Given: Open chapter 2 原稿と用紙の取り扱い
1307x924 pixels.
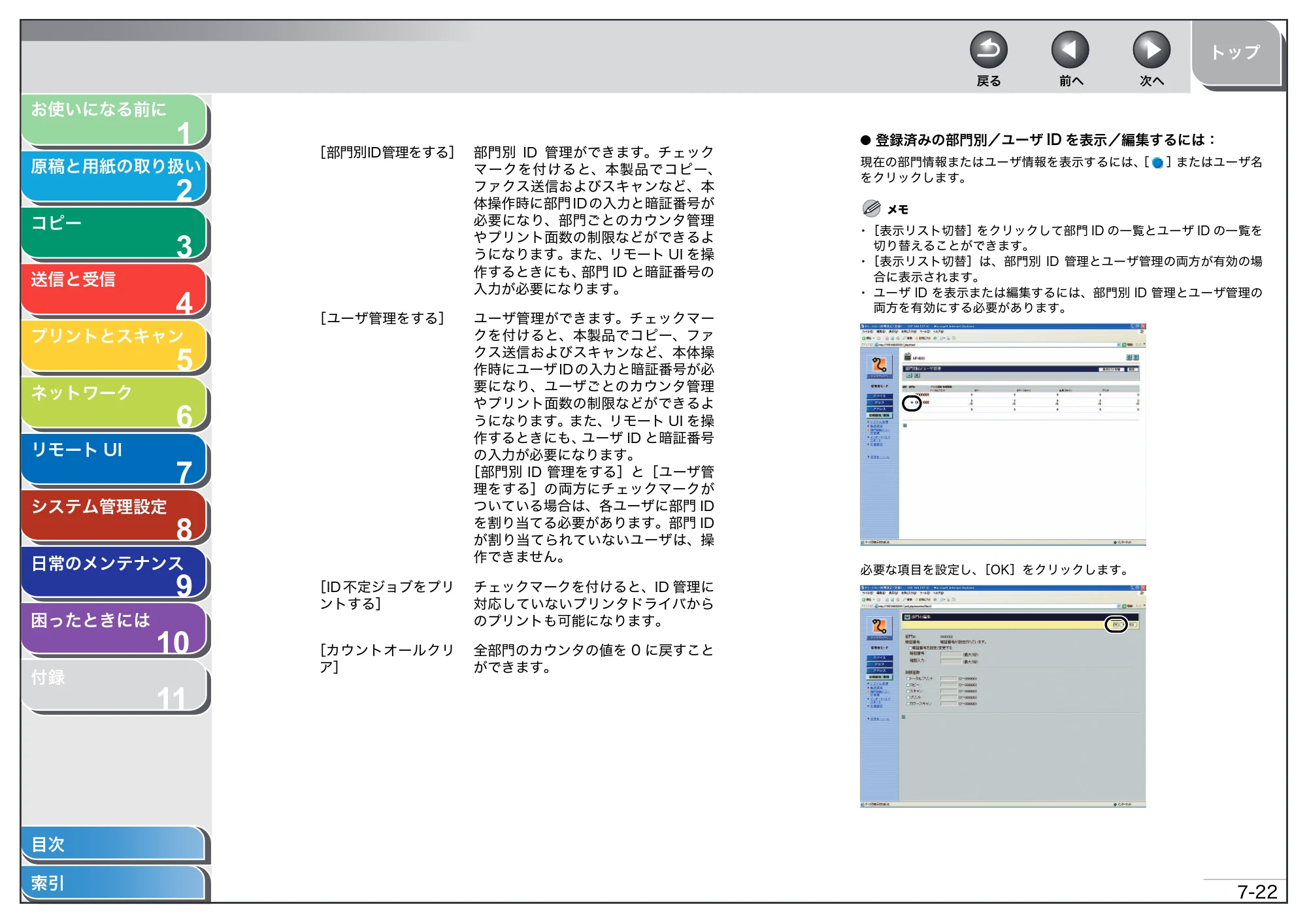Looking at the screenshot, I should click(114, 177).
